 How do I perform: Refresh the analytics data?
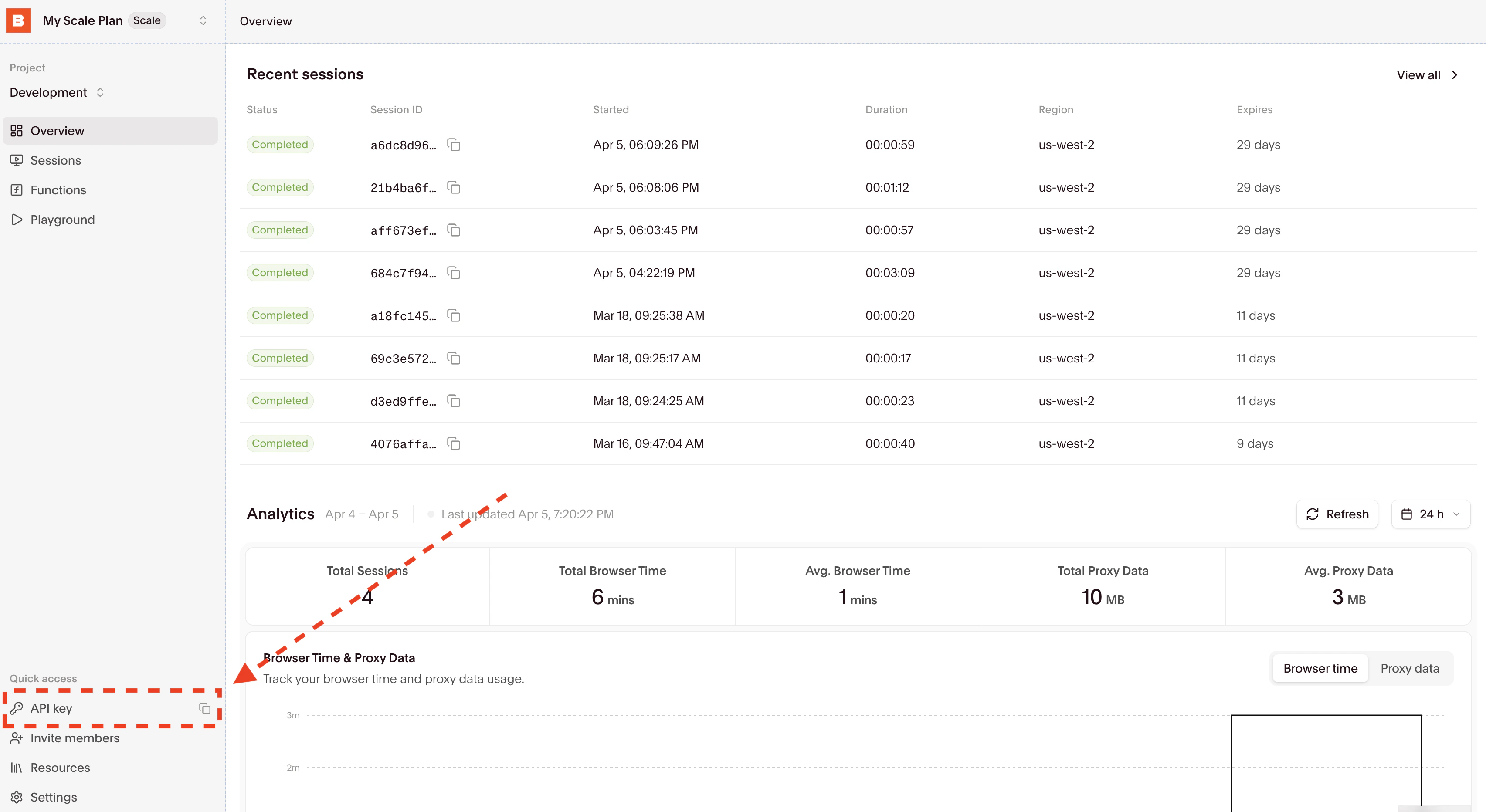pos(1337,514)
